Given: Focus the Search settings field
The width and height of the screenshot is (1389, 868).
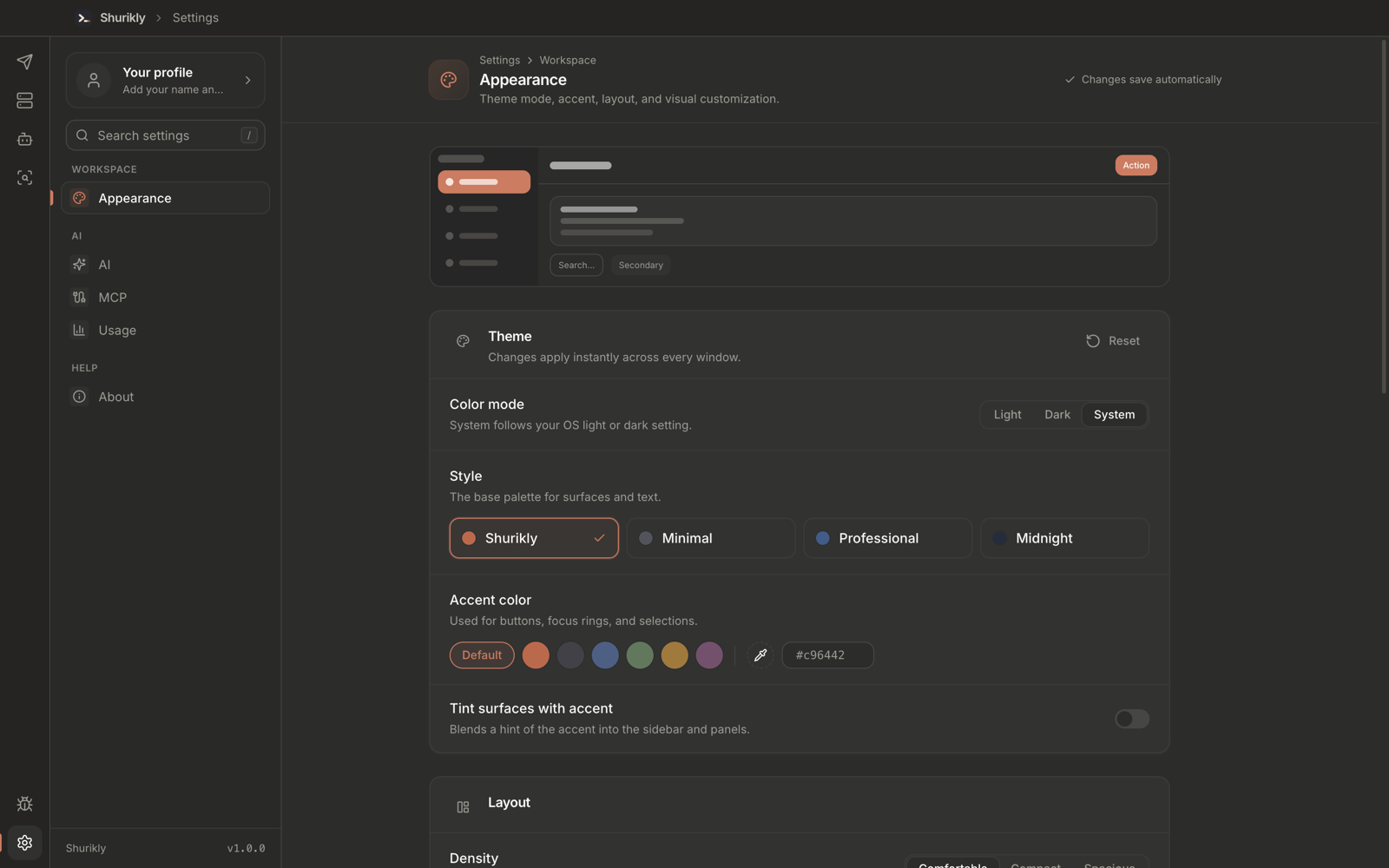Looking at the screenshot, I should (x=165, y=135).
